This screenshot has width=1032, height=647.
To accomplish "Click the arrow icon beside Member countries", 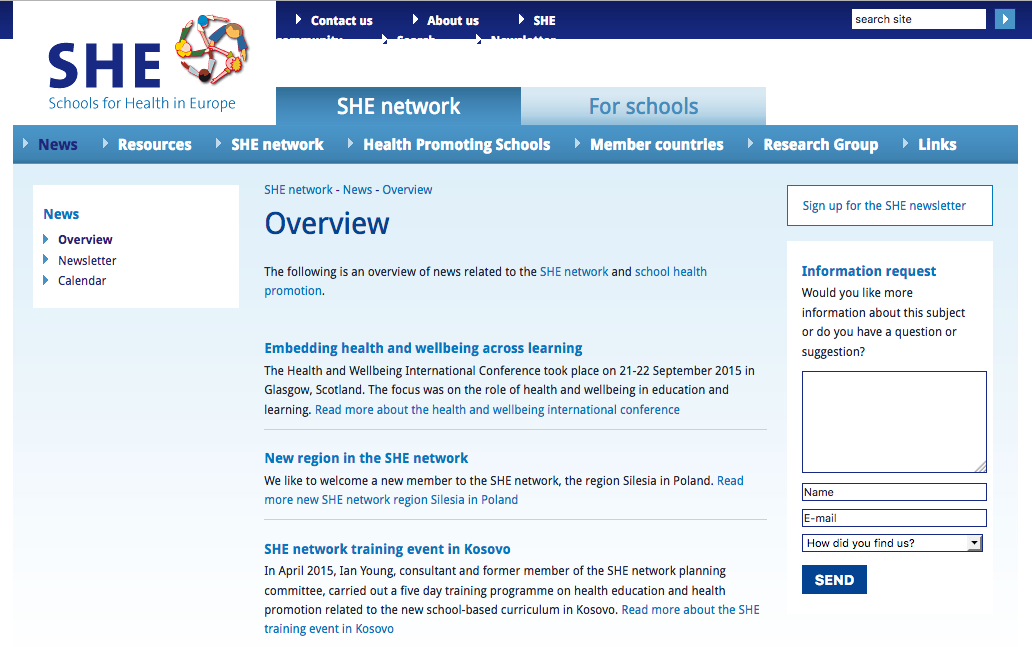I will pyautogui.click(x=577, y=143).
